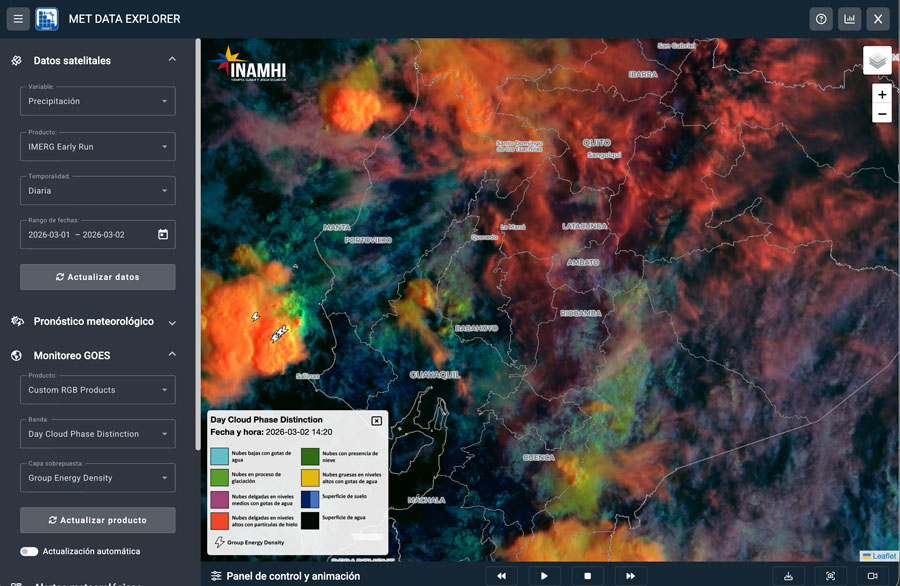Play the satellite animation
Viewport: 900px width, 586px height.
(544, 576)
